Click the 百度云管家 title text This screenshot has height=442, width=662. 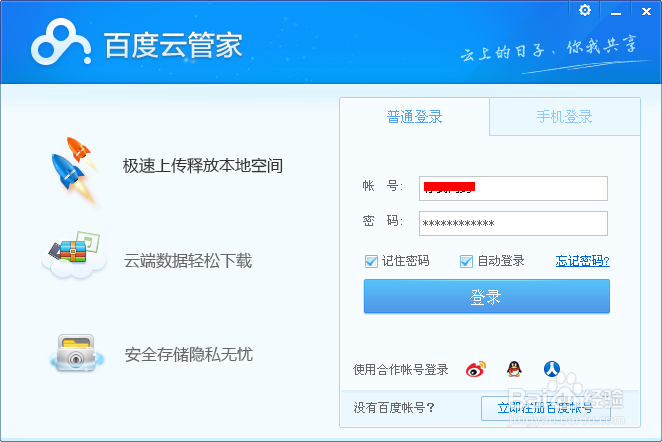coord(173,45)
